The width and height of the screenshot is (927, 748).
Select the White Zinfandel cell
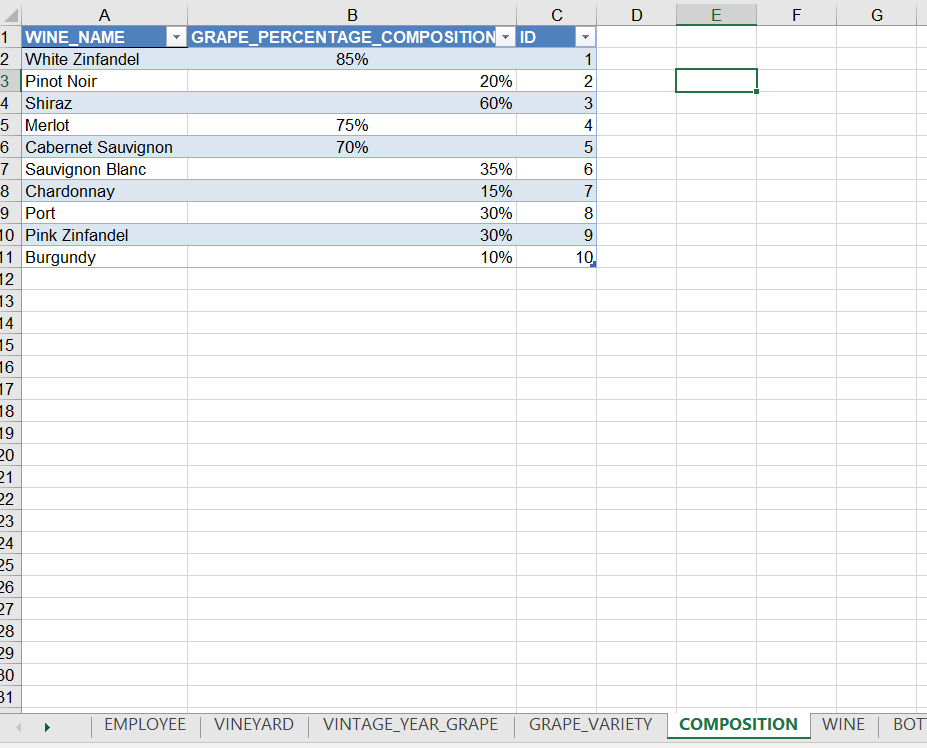coord(104,58)
